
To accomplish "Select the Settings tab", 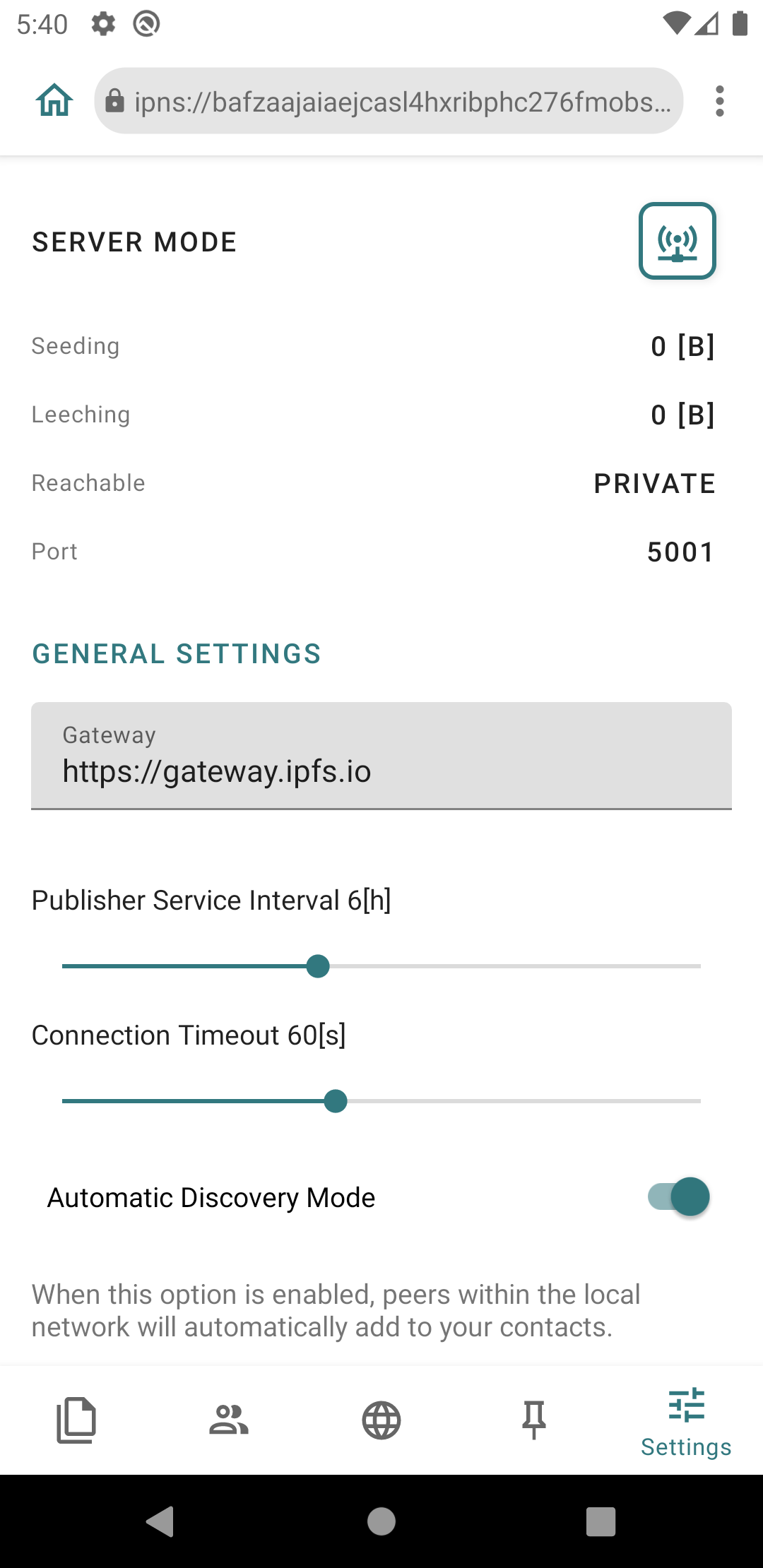I will tap(686, 1421).
